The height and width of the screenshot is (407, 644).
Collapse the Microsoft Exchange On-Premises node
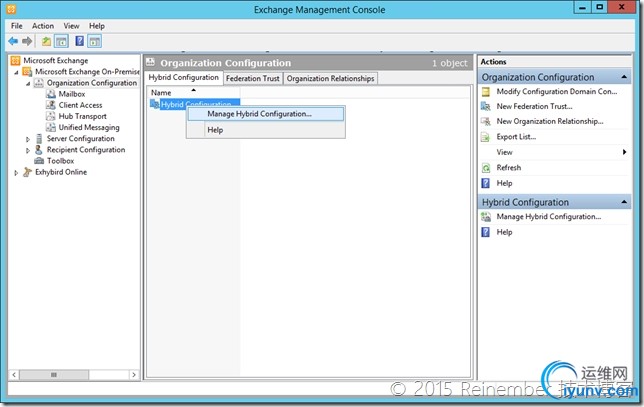click(x=16, y=72)
